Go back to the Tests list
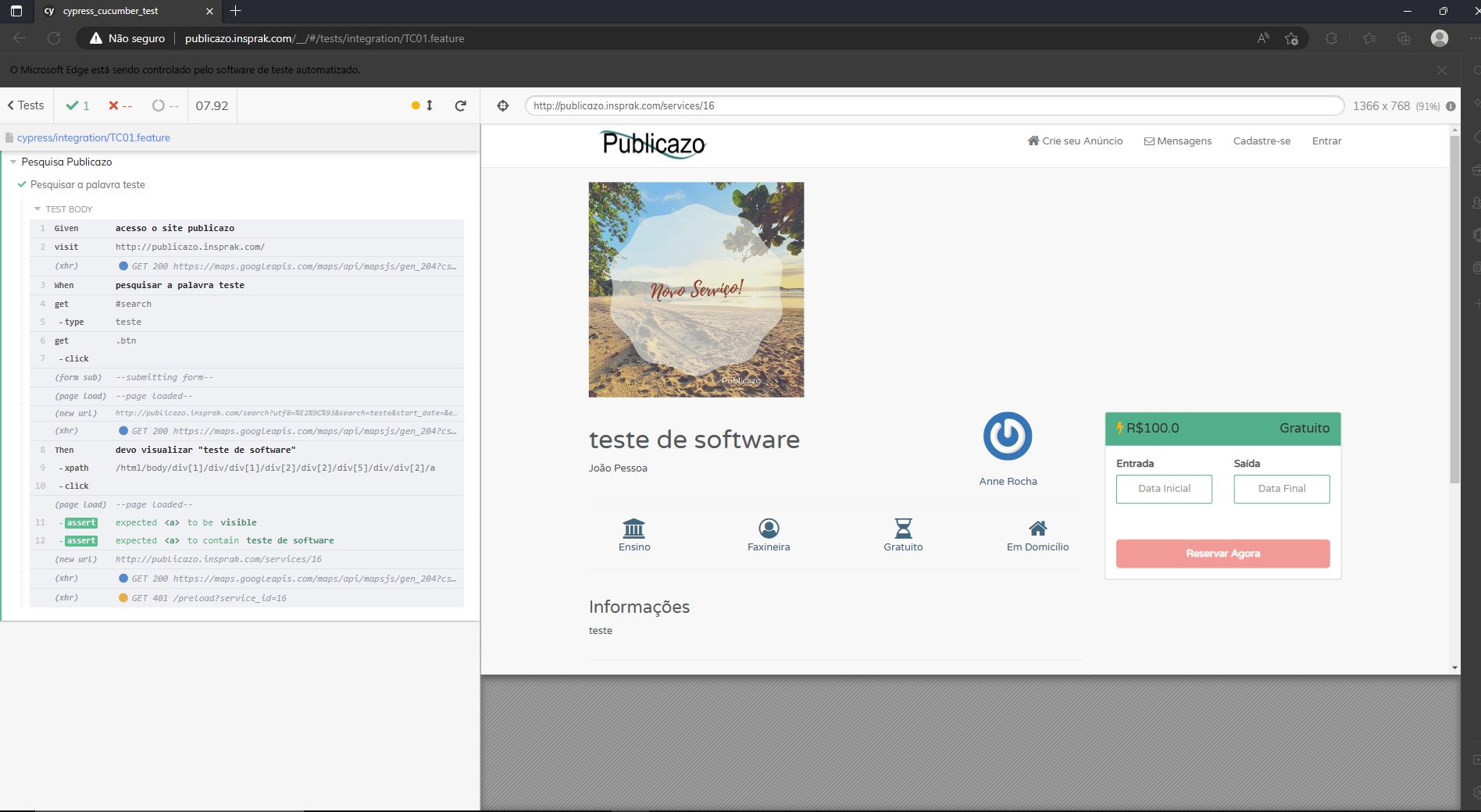The image size is (1481, 812). click(26, 105)
